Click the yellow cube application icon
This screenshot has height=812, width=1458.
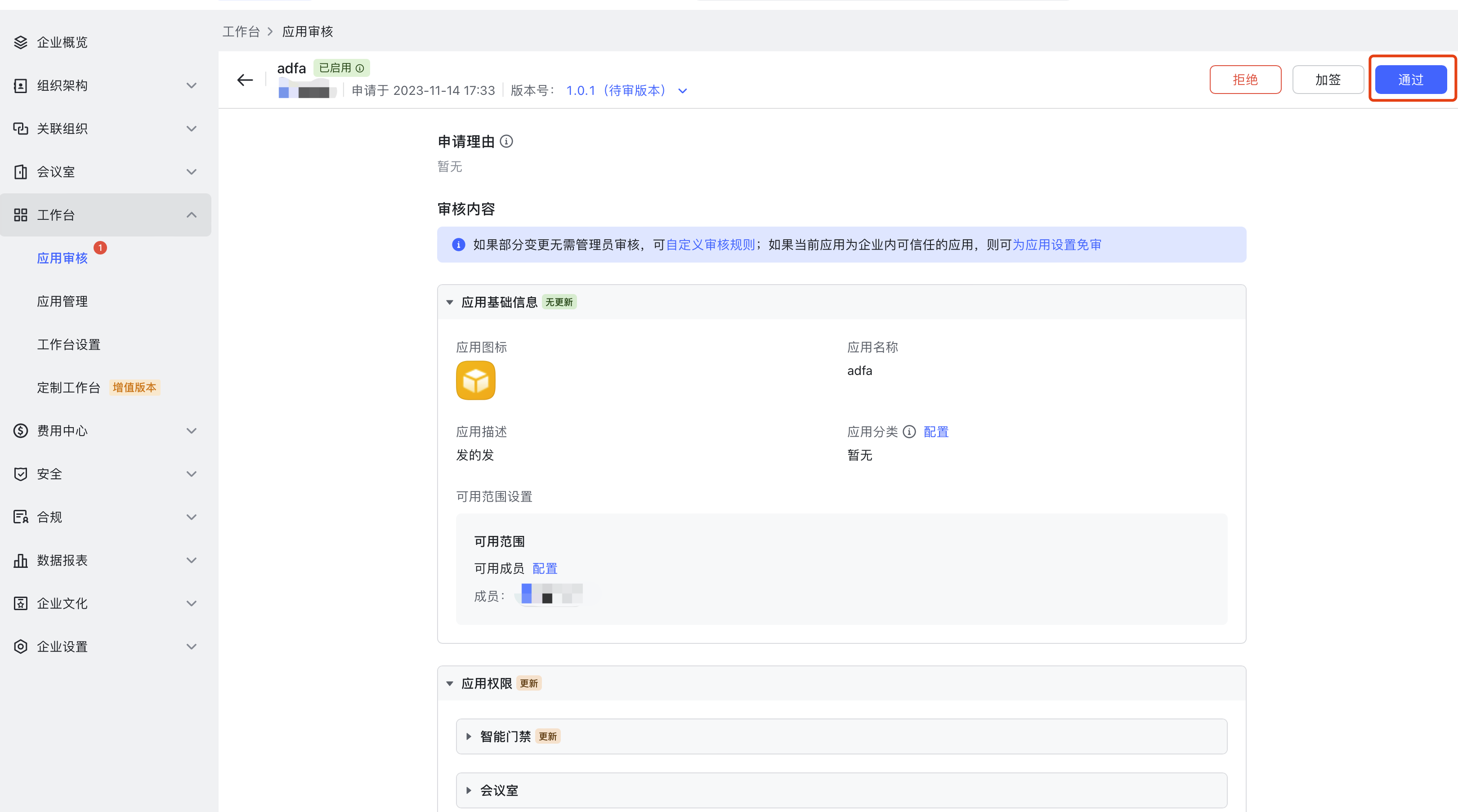(x=475, y=380)
